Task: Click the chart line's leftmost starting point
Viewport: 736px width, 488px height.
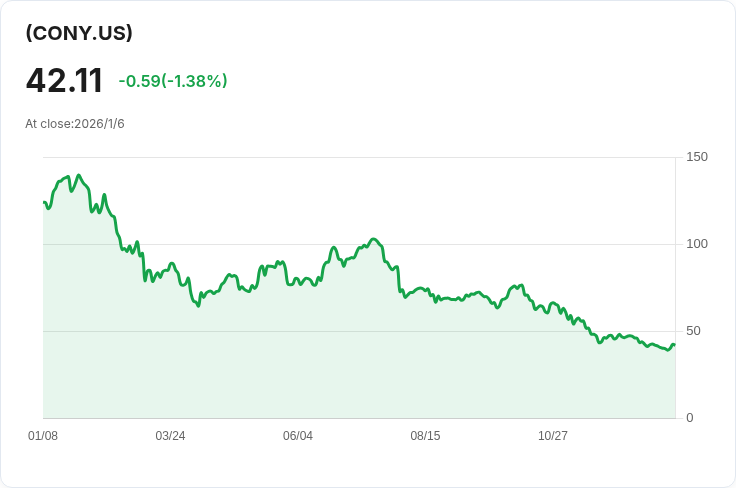Action: pyautogui.click(x=44, y=202)
